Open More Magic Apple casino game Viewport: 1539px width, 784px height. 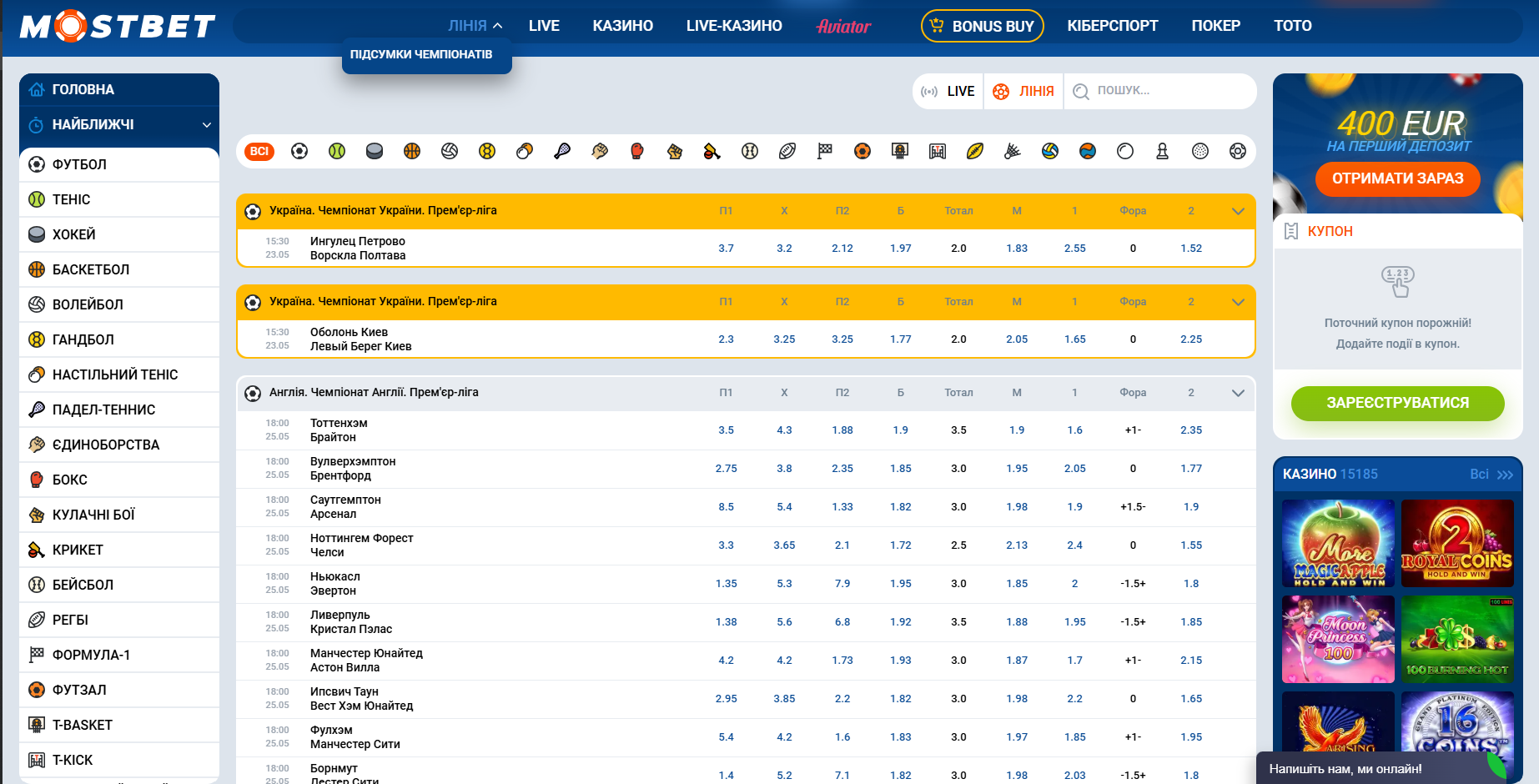point(1338,544)
